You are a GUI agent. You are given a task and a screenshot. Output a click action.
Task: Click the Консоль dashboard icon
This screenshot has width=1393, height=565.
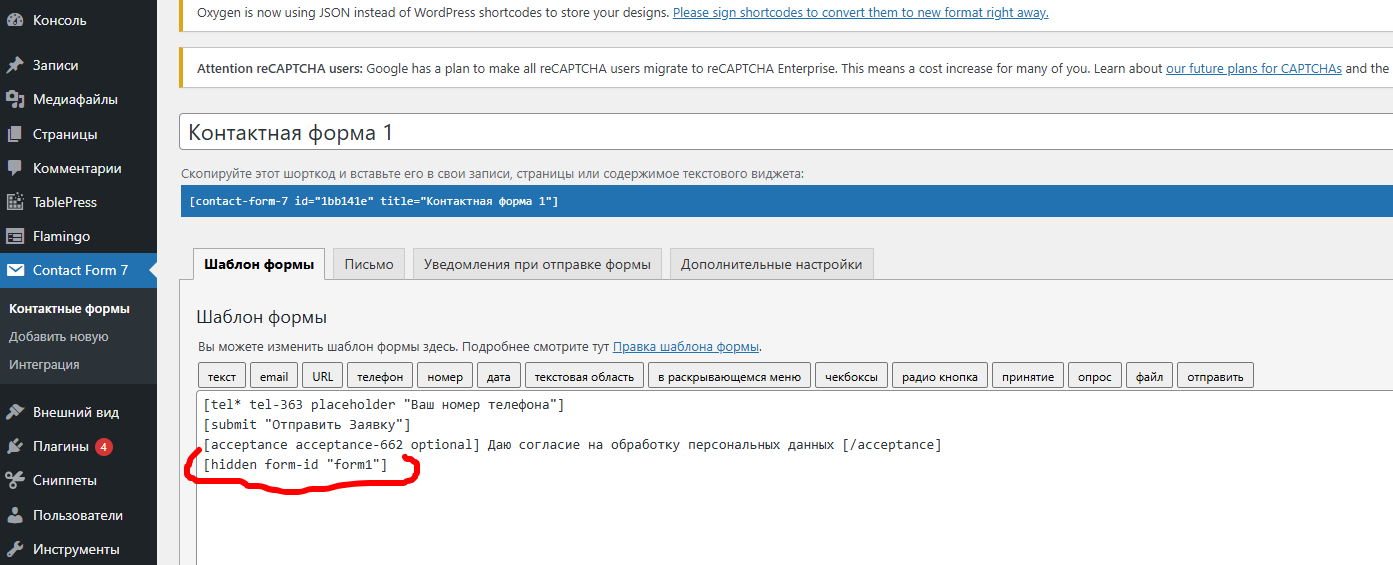pos(15,20)
